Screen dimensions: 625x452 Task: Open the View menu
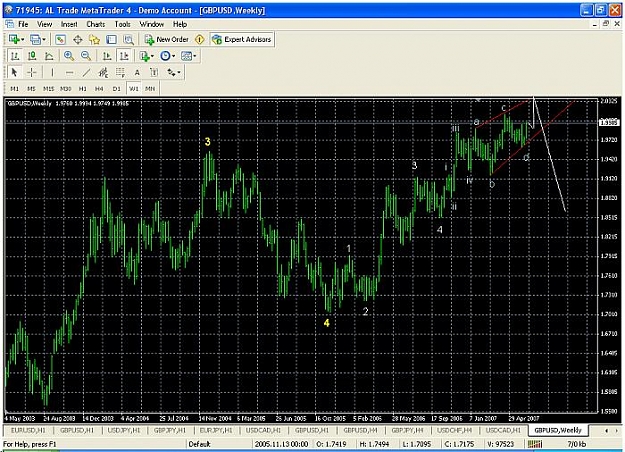pyautogui.click(x=45, y=24)
